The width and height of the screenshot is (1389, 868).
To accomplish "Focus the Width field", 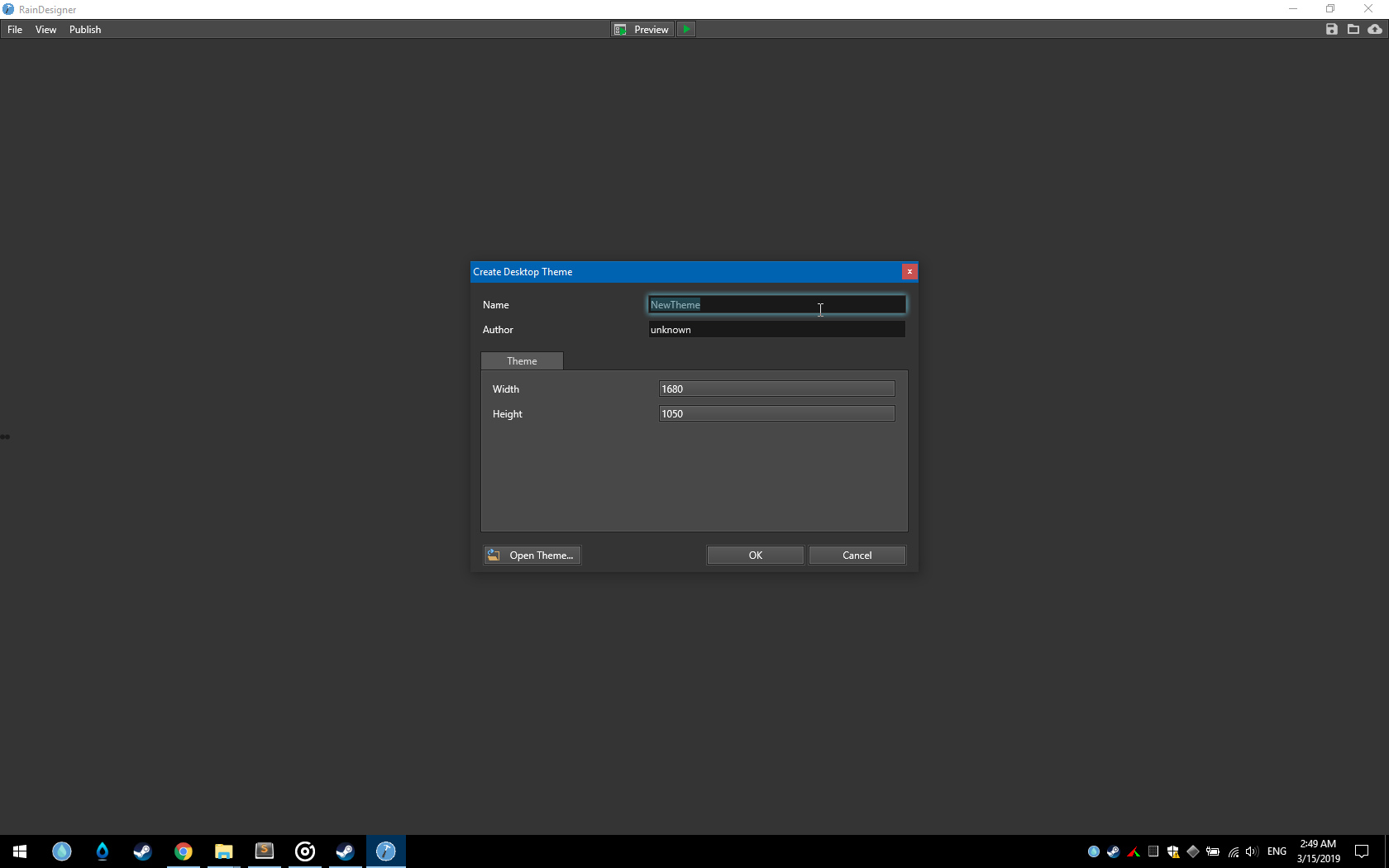I will coord(776,389).
